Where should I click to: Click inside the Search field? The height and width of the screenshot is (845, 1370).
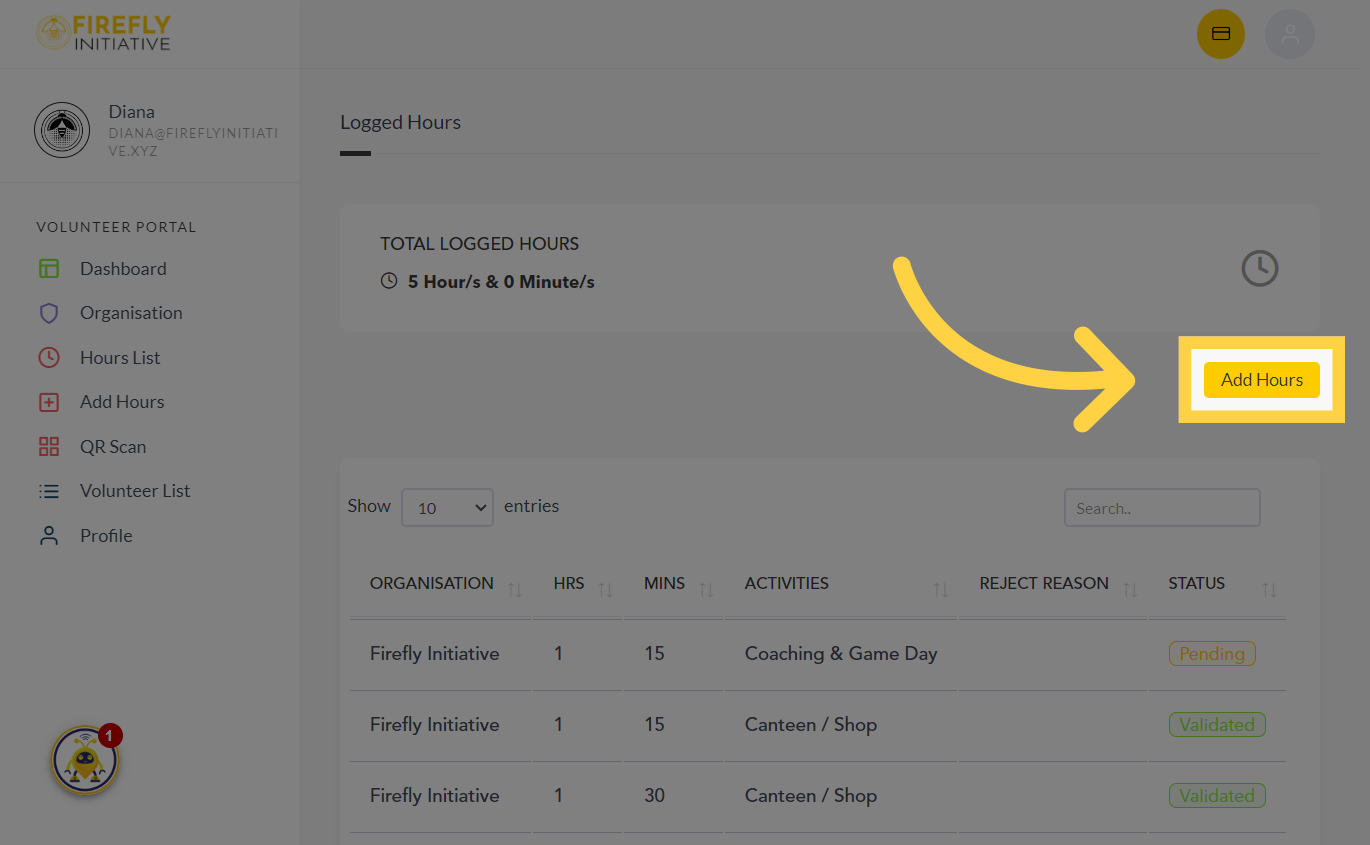click(x=1161, y=507)
